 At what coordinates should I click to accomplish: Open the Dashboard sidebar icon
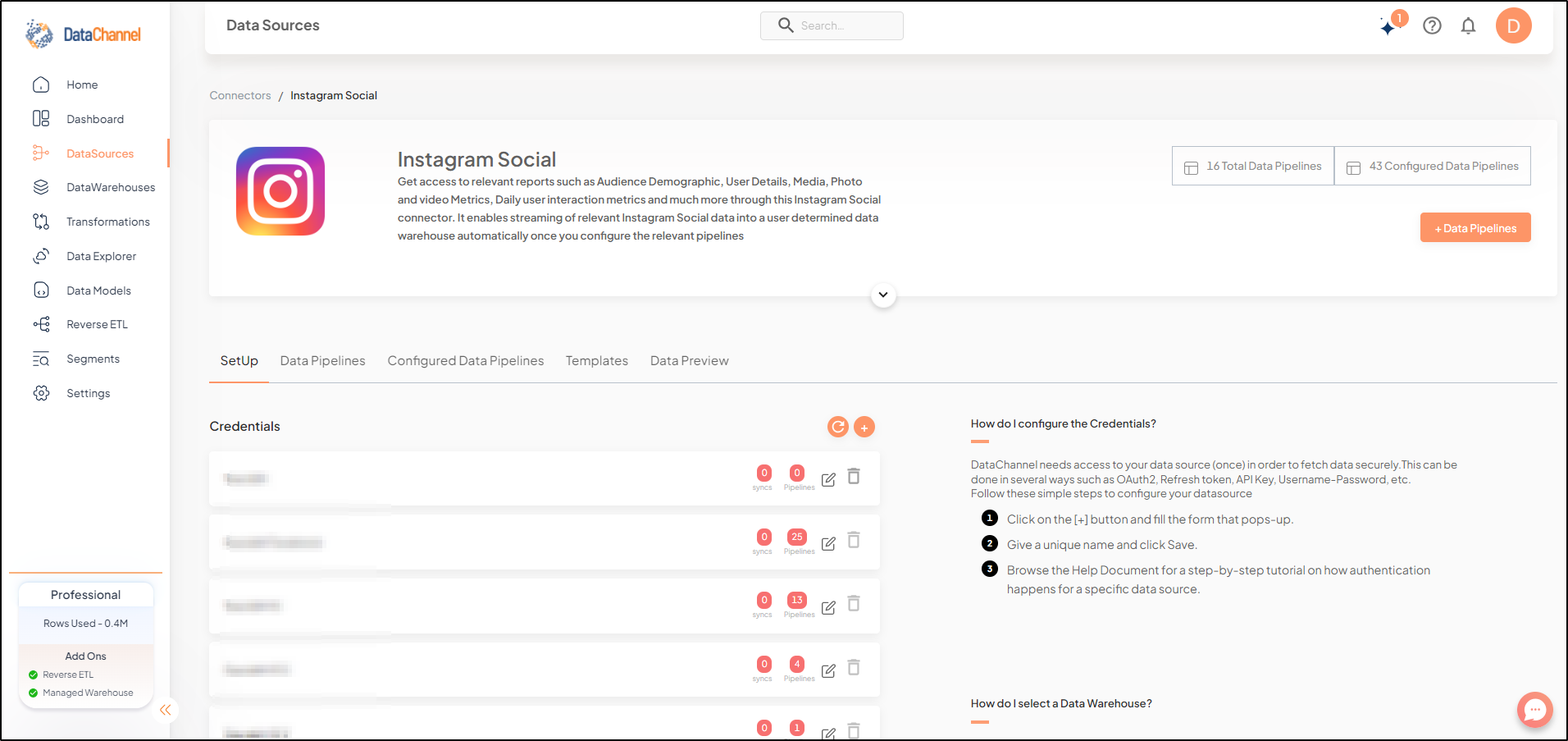tap(41, 119)
